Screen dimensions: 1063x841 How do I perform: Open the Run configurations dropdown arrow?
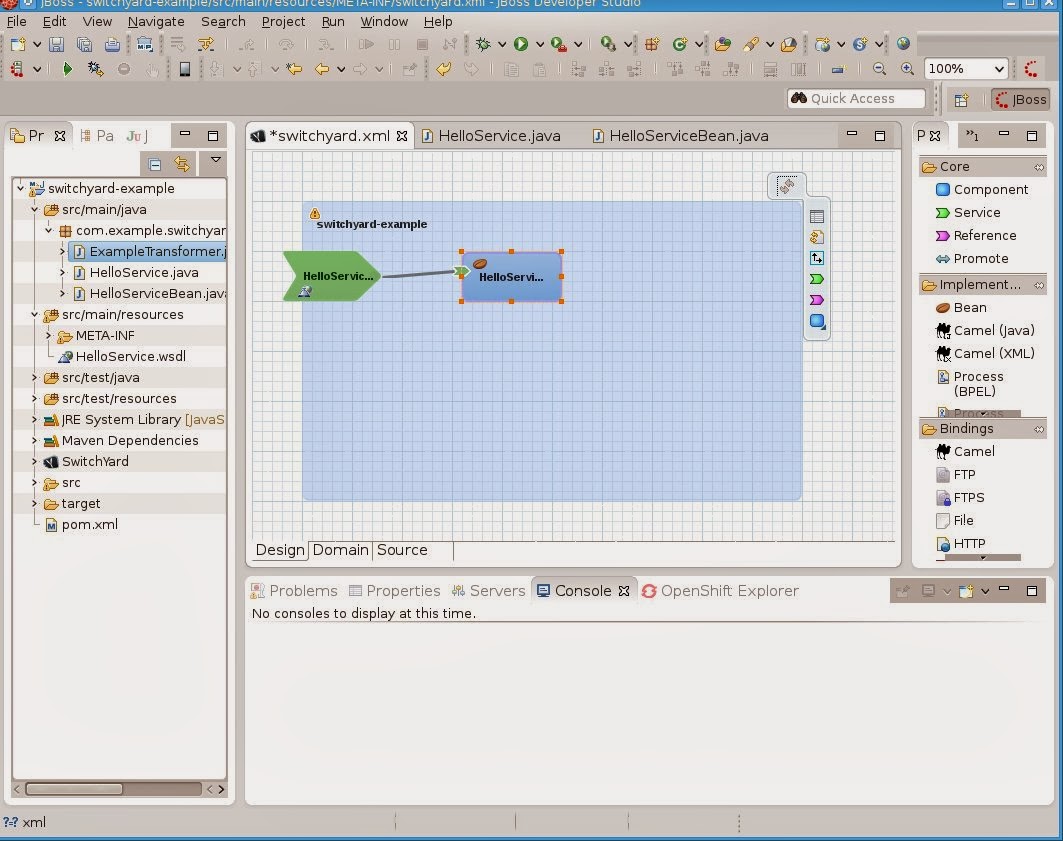tap(540, 44)
